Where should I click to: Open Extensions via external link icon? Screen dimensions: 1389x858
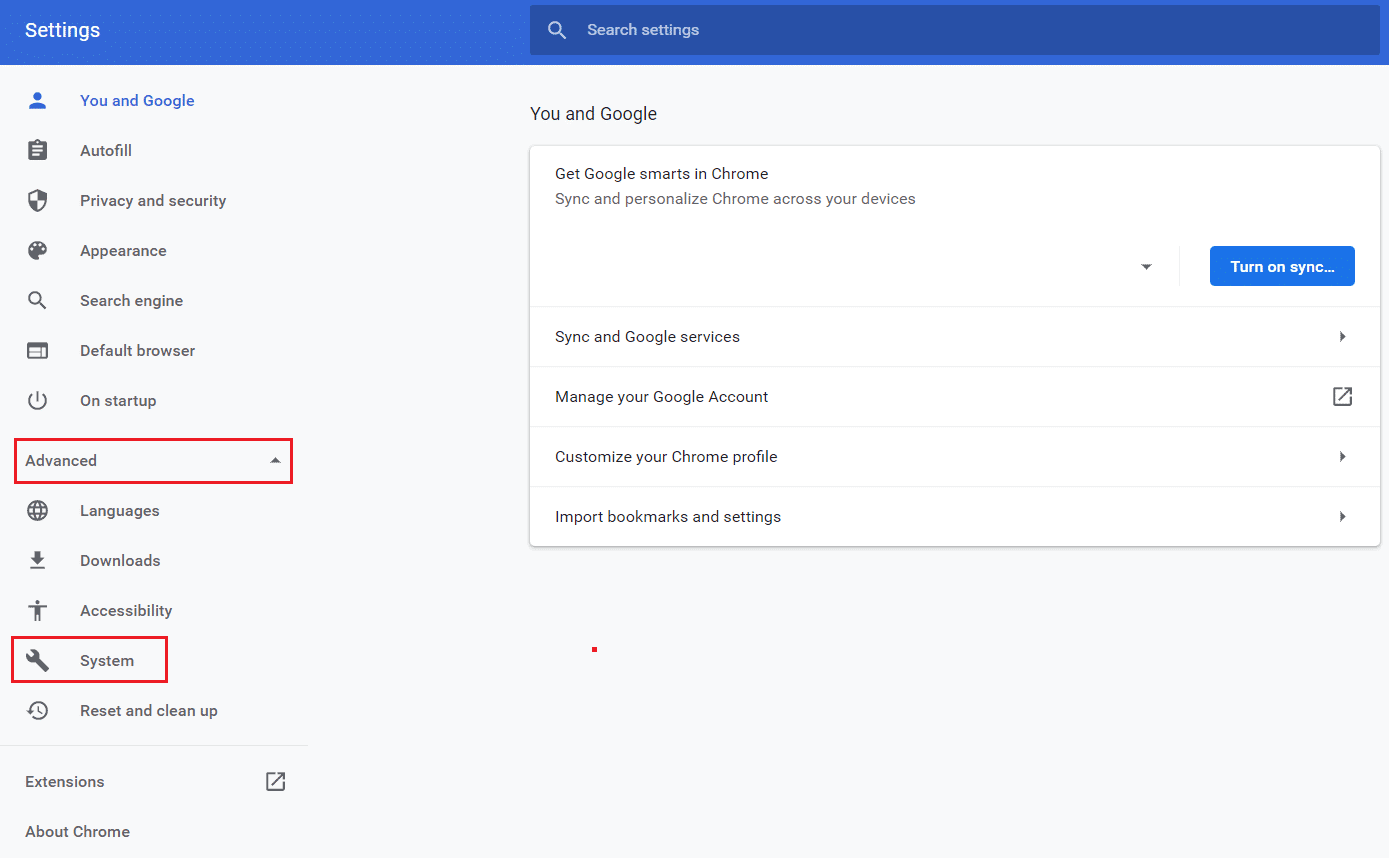tap(275, 781)
